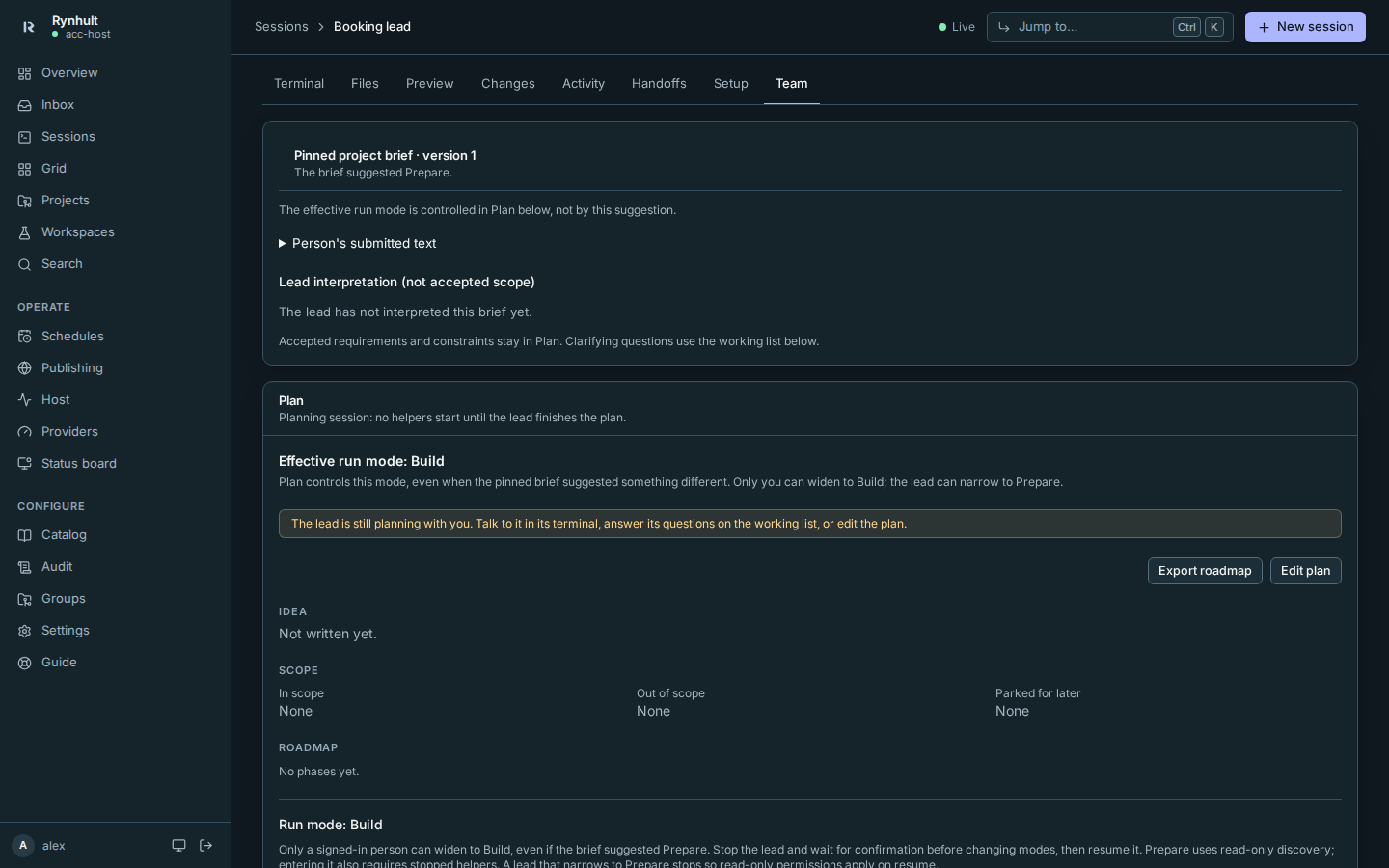Focus the Jump to search field
Image resolution: width=1389 pixels, height=868 pixels.
pyautogui.click(x=1109, y=27)
